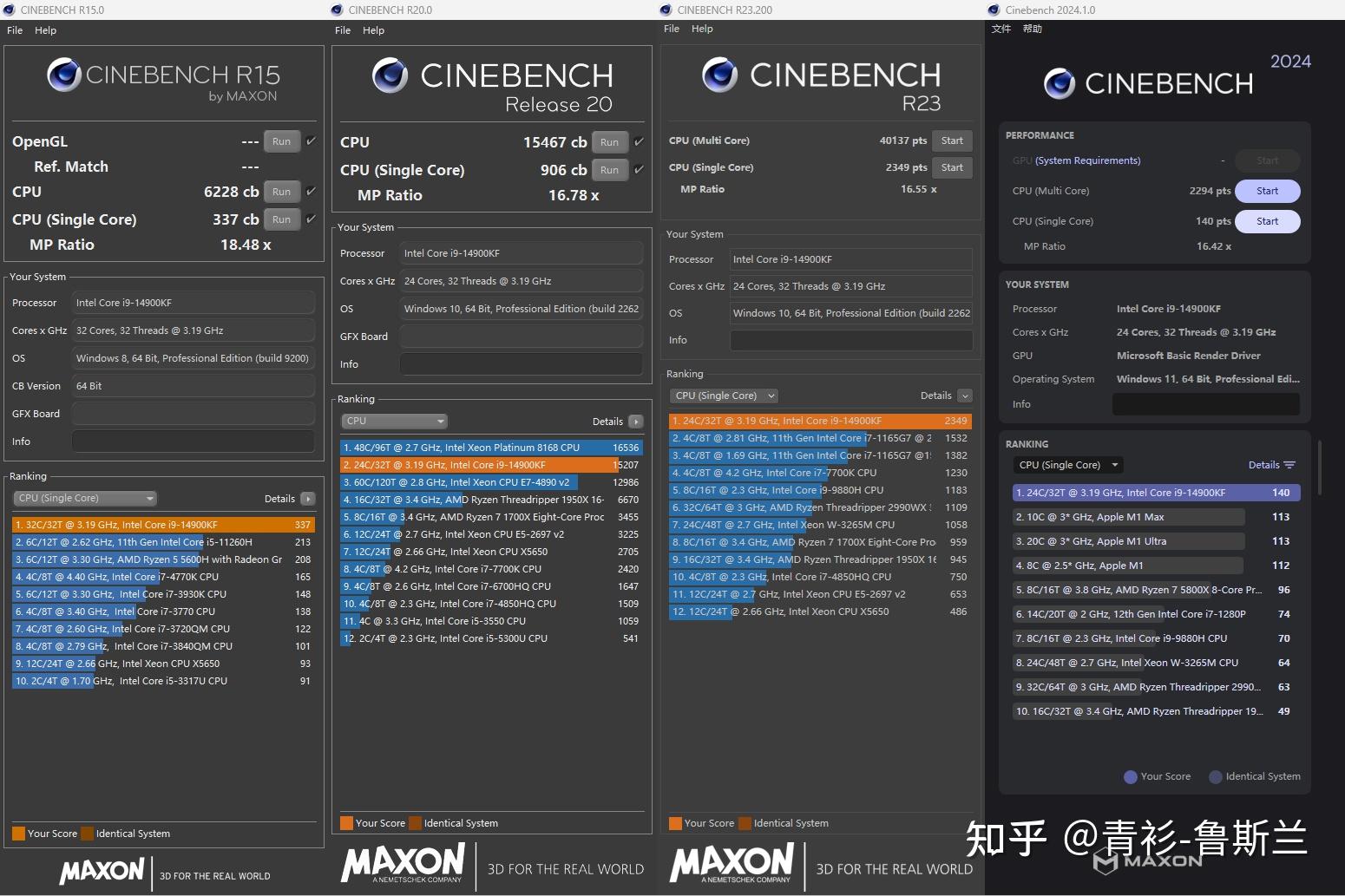The image size is (1345, 896).
Task: Expand the Details dropdown arrow in R23
Action: (965, 396)
